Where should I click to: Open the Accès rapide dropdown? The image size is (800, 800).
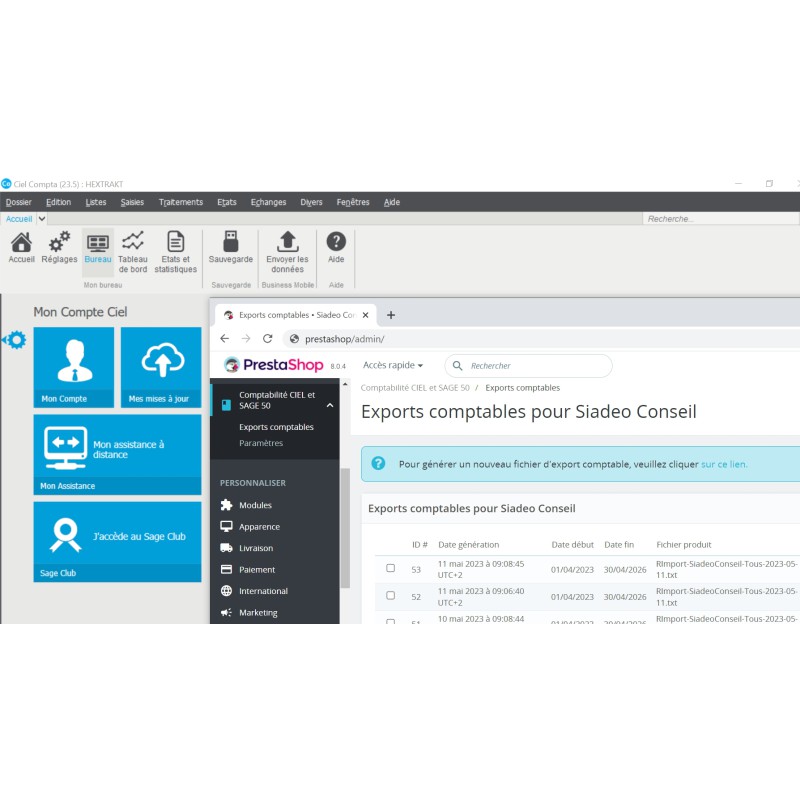[x=393, y=365]
